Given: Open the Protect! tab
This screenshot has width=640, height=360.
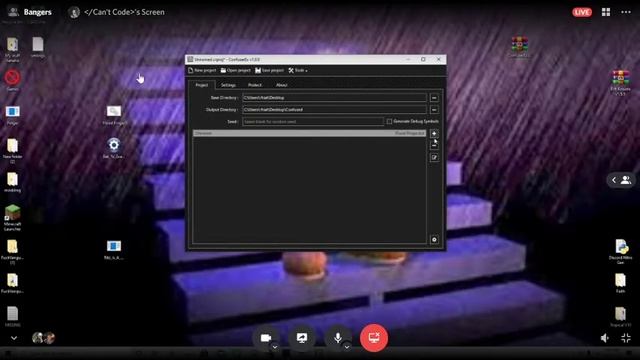Looking at the screenshot, I should [255, 85].
